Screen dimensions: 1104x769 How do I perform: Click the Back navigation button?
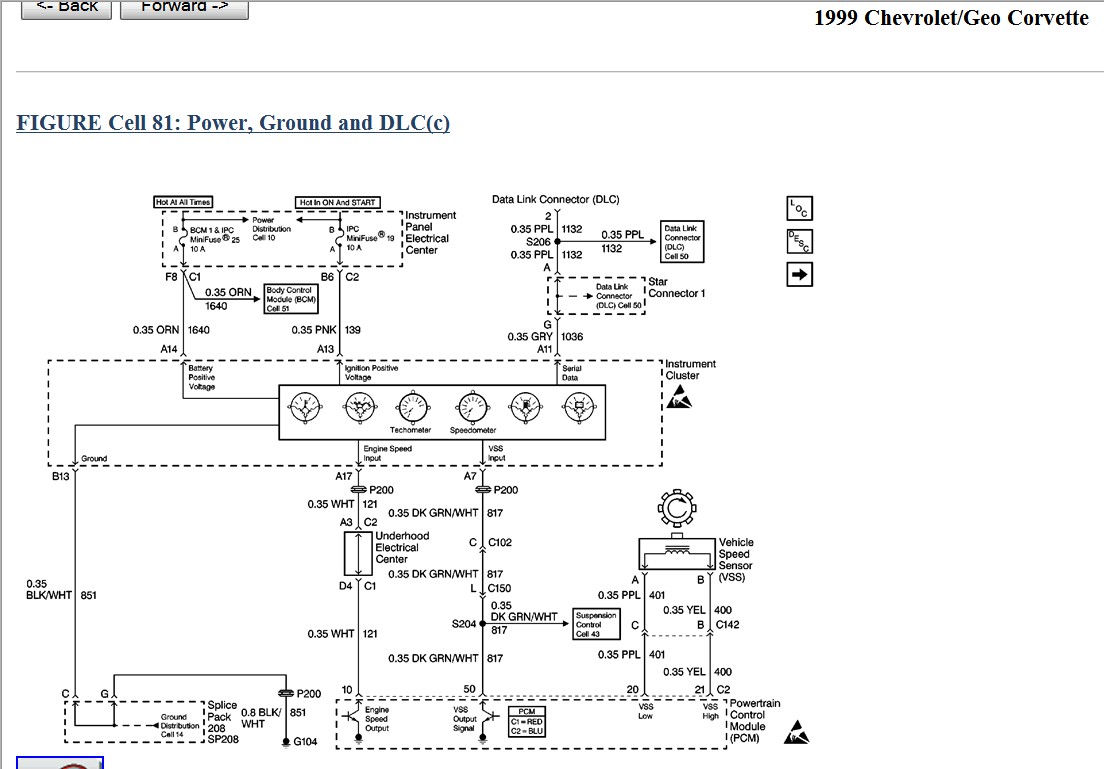pos(65,7)
